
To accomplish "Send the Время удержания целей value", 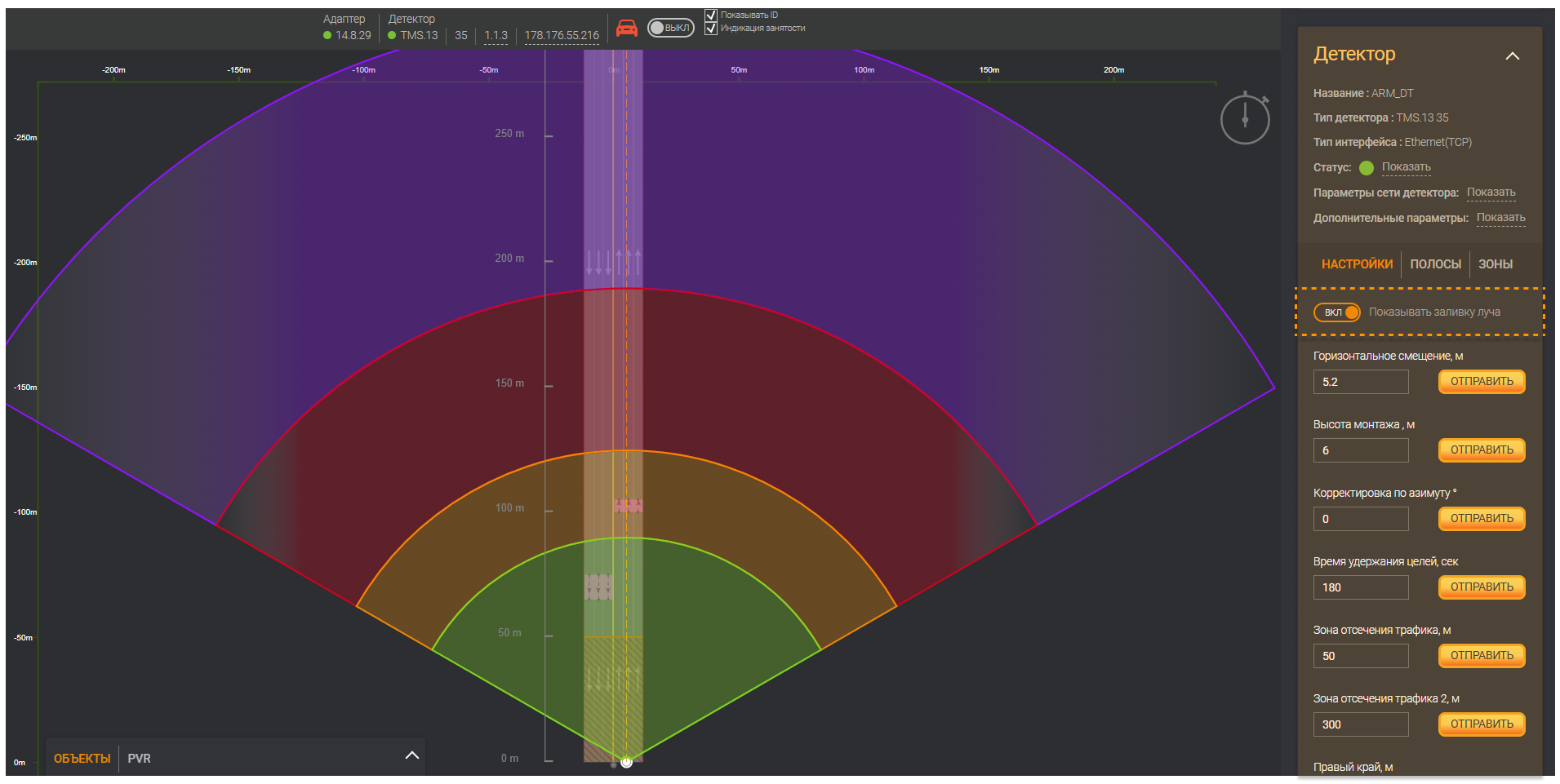I will pyautogui.click(x=1482, y=587).
